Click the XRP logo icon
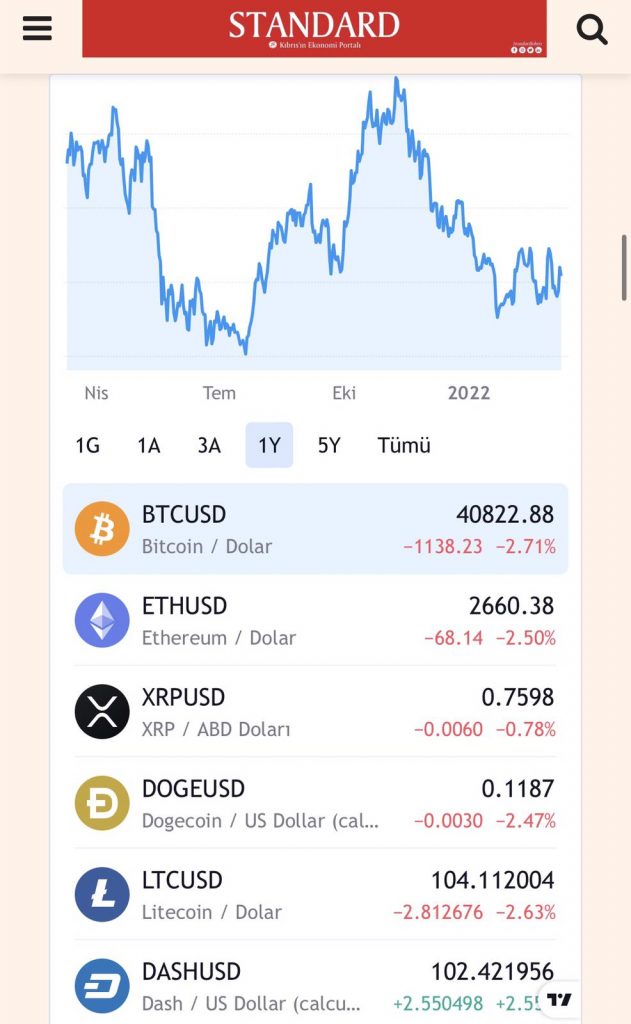631x1024 pixels. [x=102, y=711]
